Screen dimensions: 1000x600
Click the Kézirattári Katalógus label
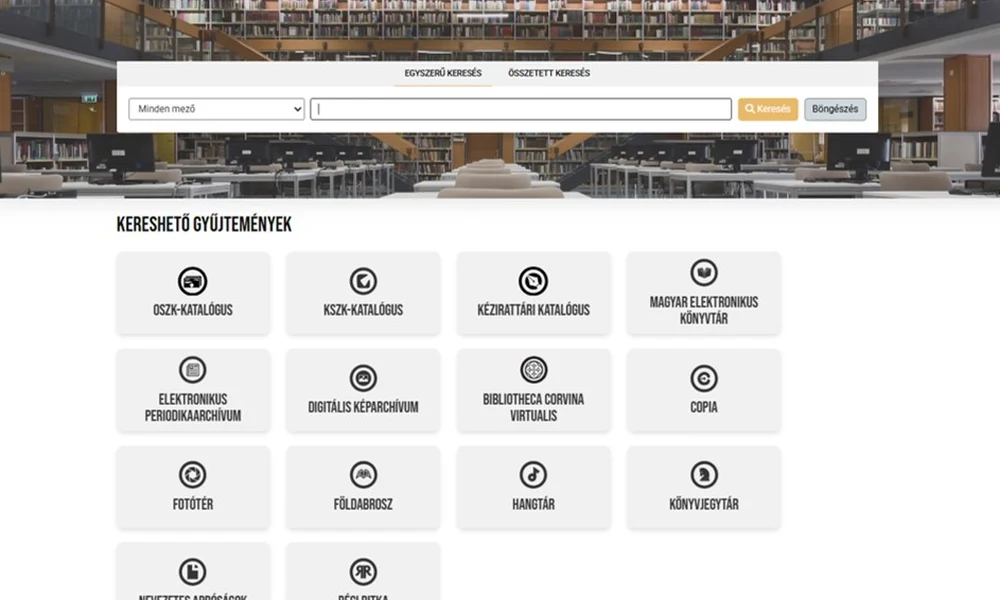(x=533, y=310)
